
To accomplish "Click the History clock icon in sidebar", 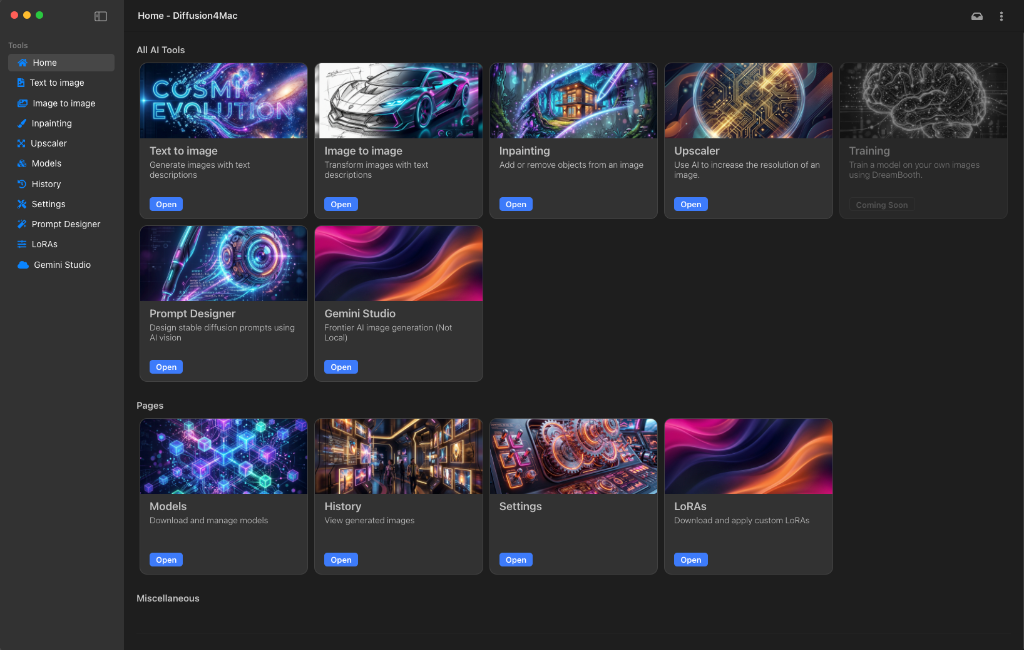I will tap(22, 184).
